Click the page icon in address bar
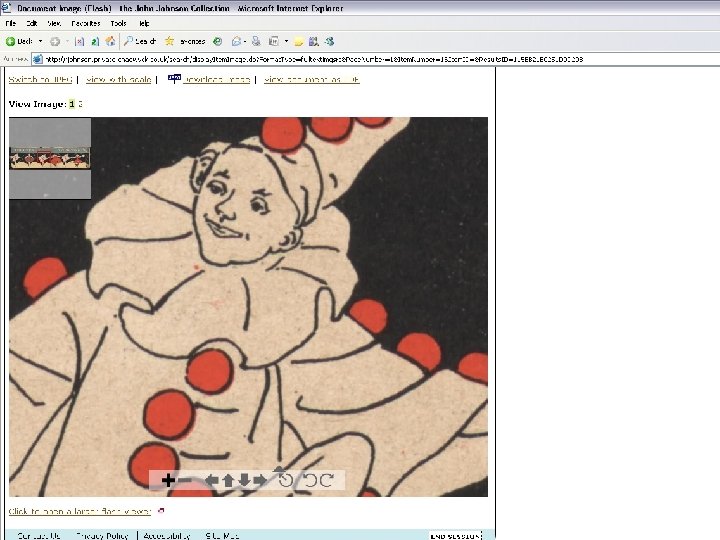Viewport: 720px width, 540px height. point(38,59)
